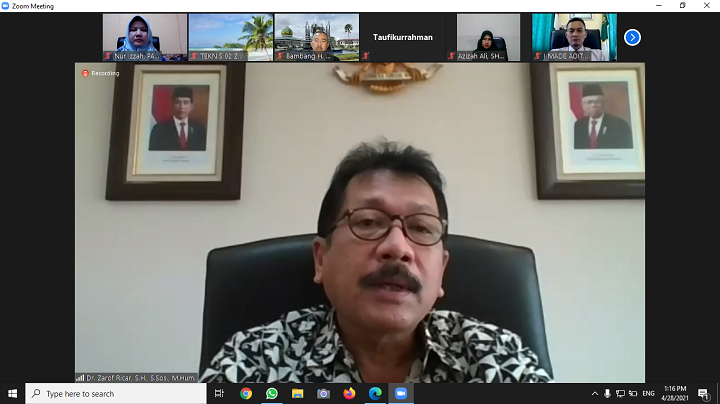Open Windows Task View
Image resolution: width=720 pixels, height=404 pixels.
[219, 394]
